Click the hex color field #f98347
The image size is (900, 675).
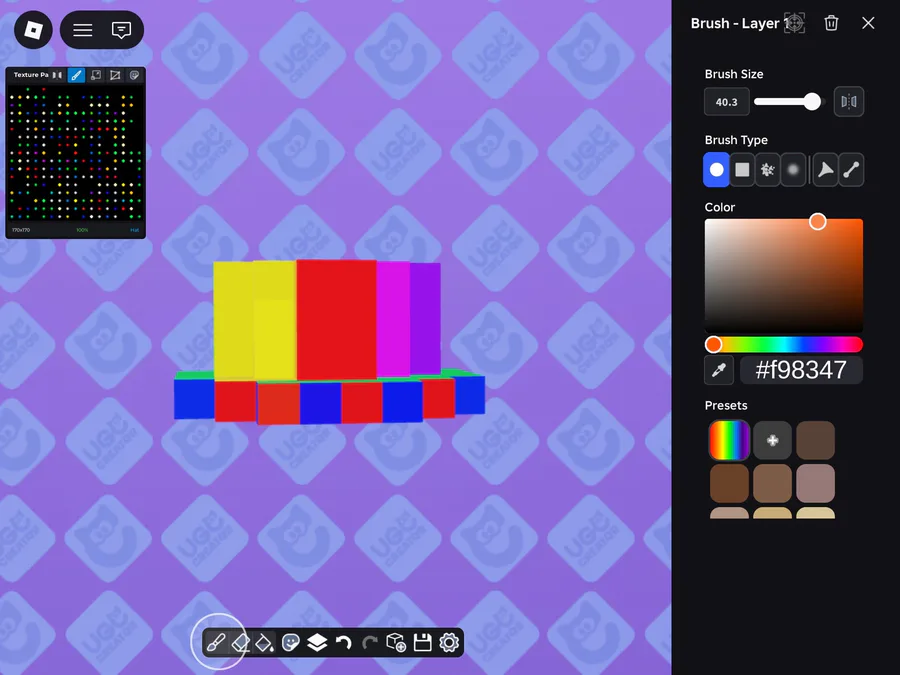pyautogui.click(x=801, y=370)
